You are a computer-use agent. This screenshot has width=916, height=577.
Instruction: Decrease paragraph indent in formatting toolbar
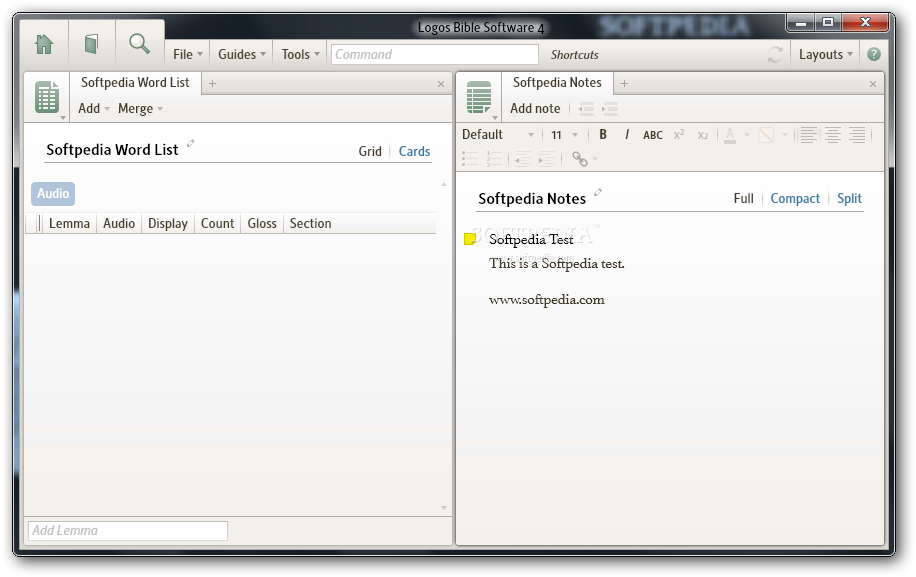pyautogui.click(x=522, y=159)
